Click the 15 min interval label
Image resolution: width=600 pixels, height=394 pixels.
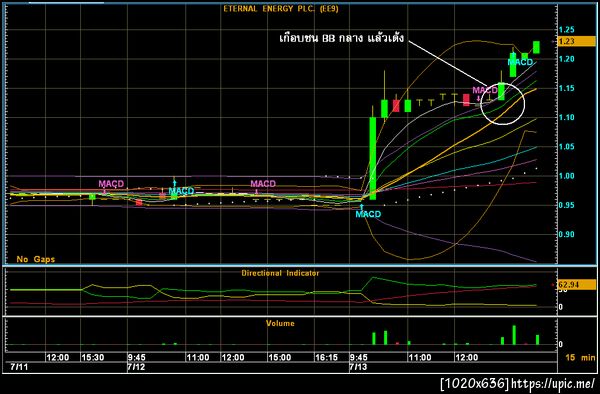[x=580, y=358]
